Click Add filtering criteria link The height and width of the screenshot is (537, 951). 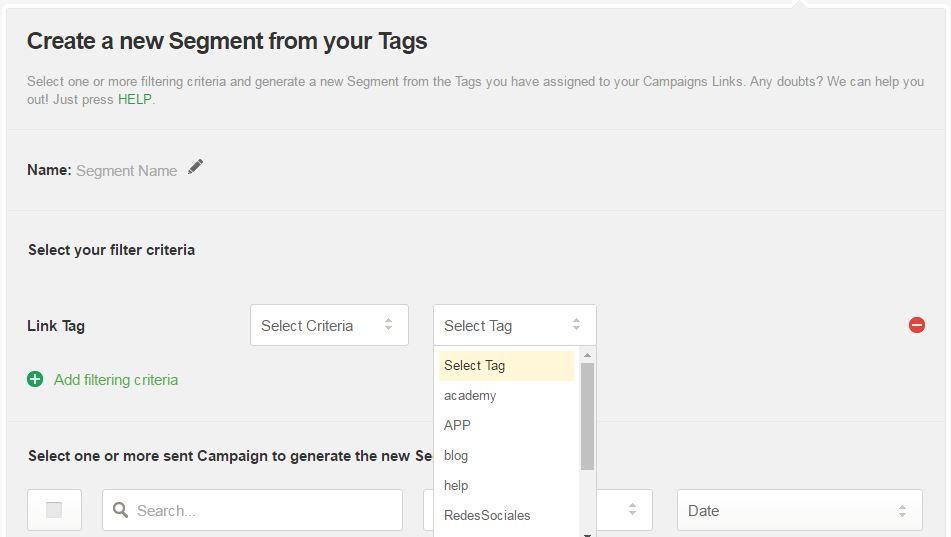(x=116, y=379)
